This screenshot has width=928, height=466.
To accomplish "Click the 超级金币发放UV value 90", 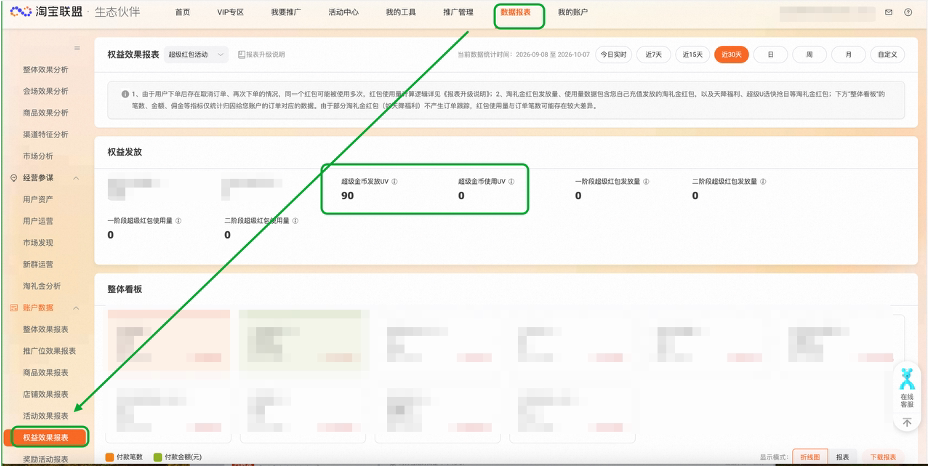I will pyautogui.click(x=347, y=195).
